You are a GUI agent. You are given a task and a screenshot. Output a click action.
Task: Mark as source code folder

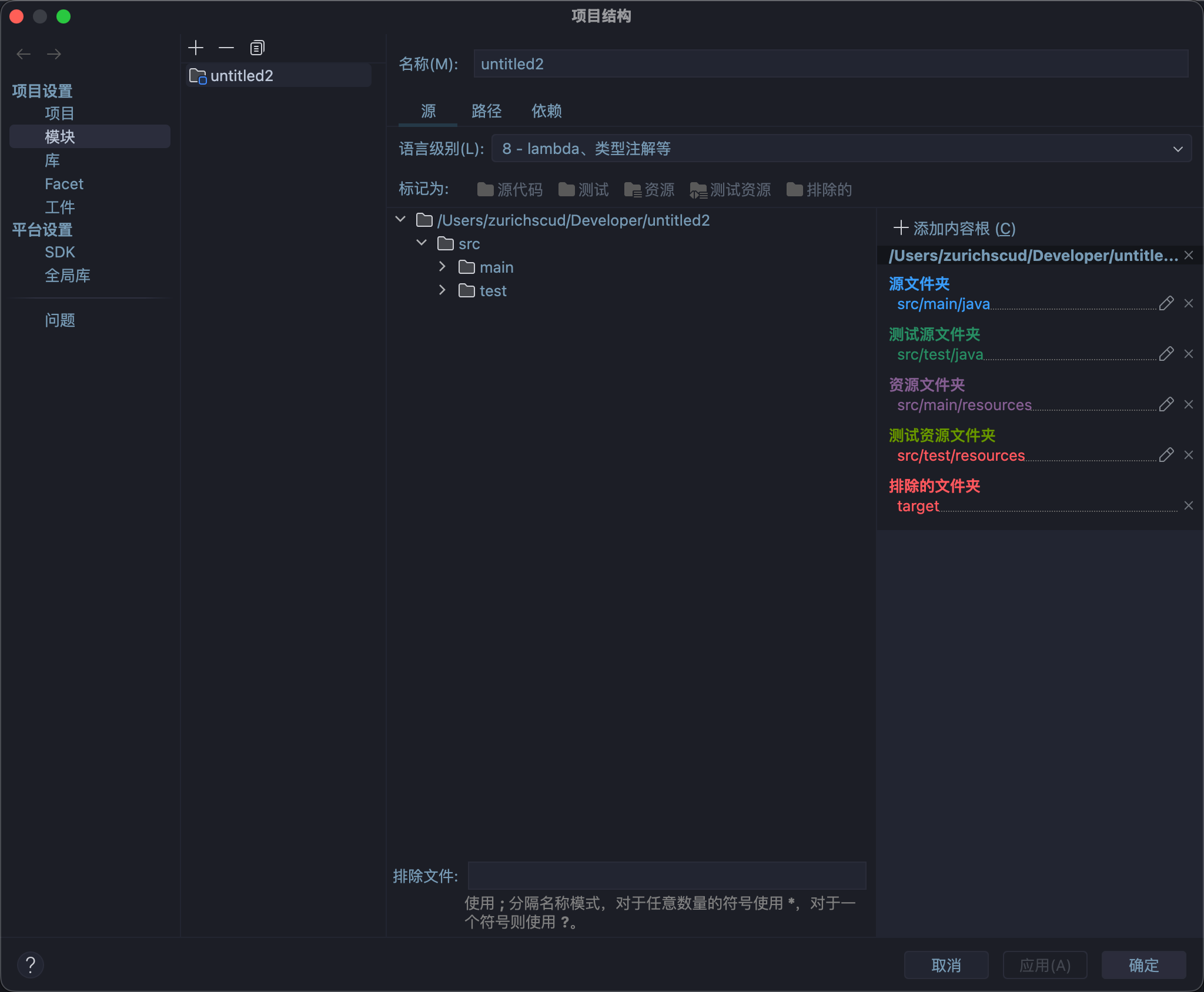point(510,189)
